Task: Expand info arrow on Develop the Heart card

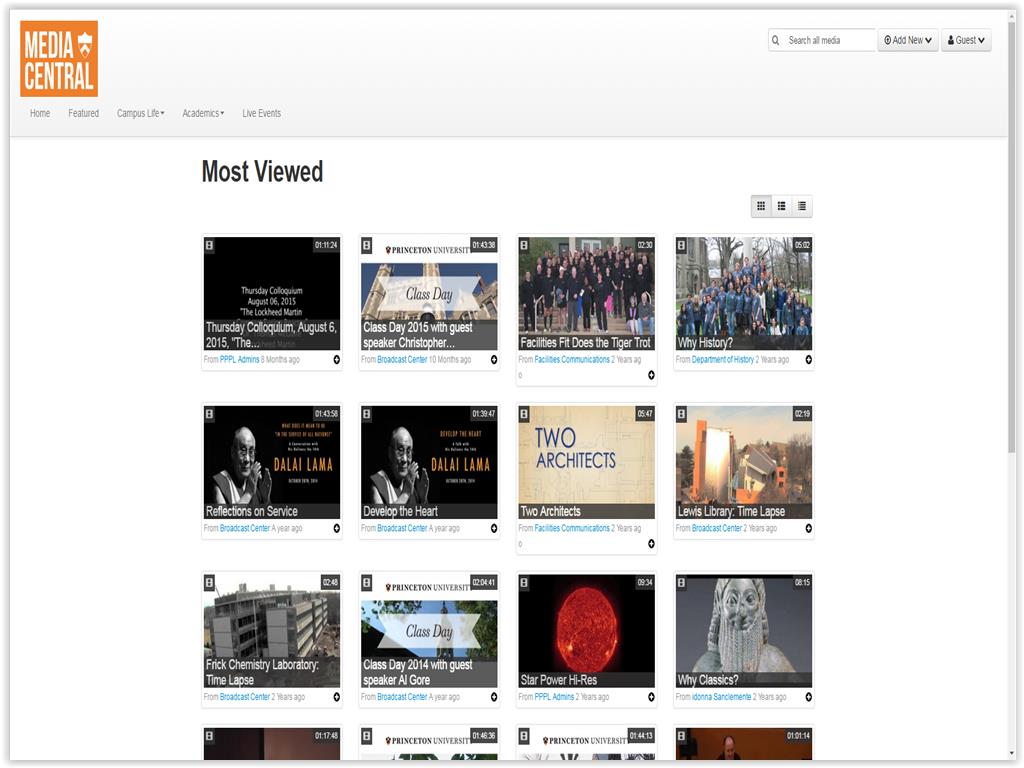Action: [x=494, y=528]
